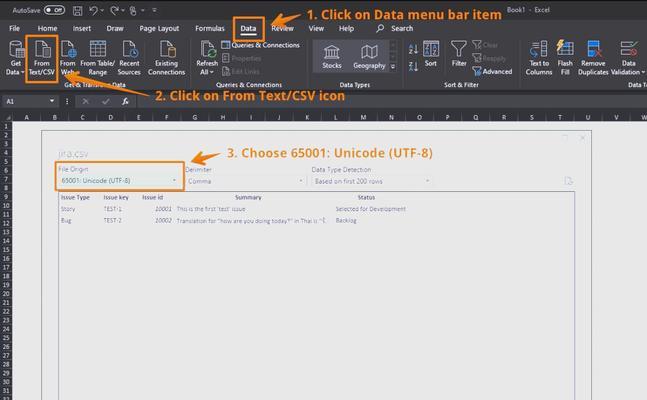Image resolution: width=647 pixels, height=400 pixels.
Task: Toggle the AutoSave switch
Action: pyautogui.click(x=54, y=10)
